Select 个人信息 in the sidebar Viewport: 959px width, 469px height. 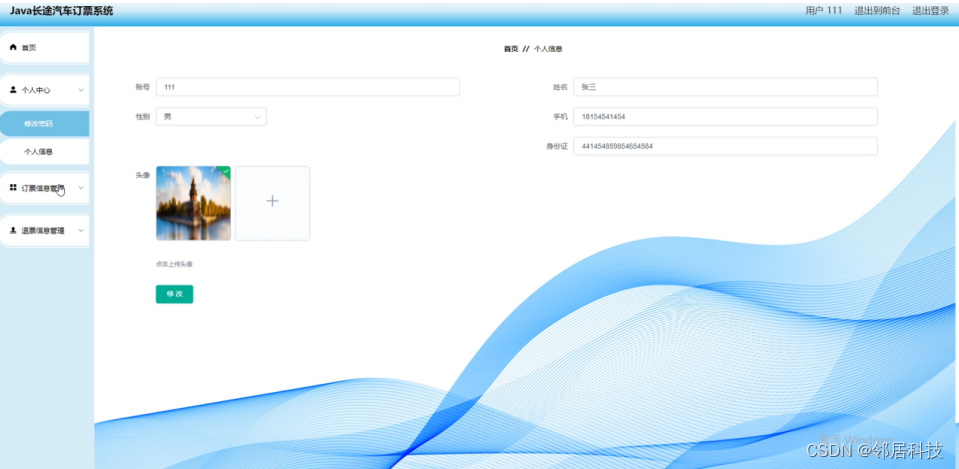click(44, 152)
